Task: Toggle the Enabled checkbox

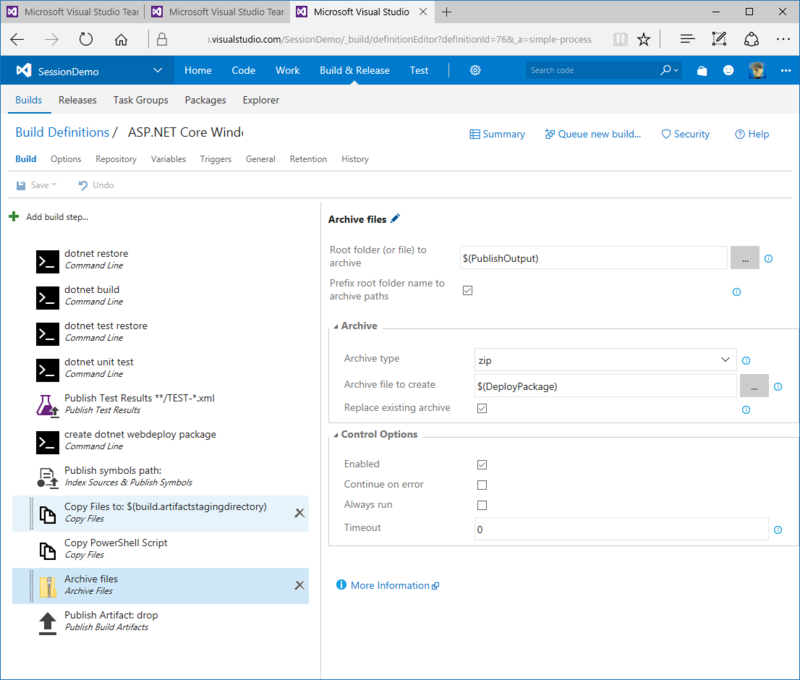Action: tap(482, 465)
